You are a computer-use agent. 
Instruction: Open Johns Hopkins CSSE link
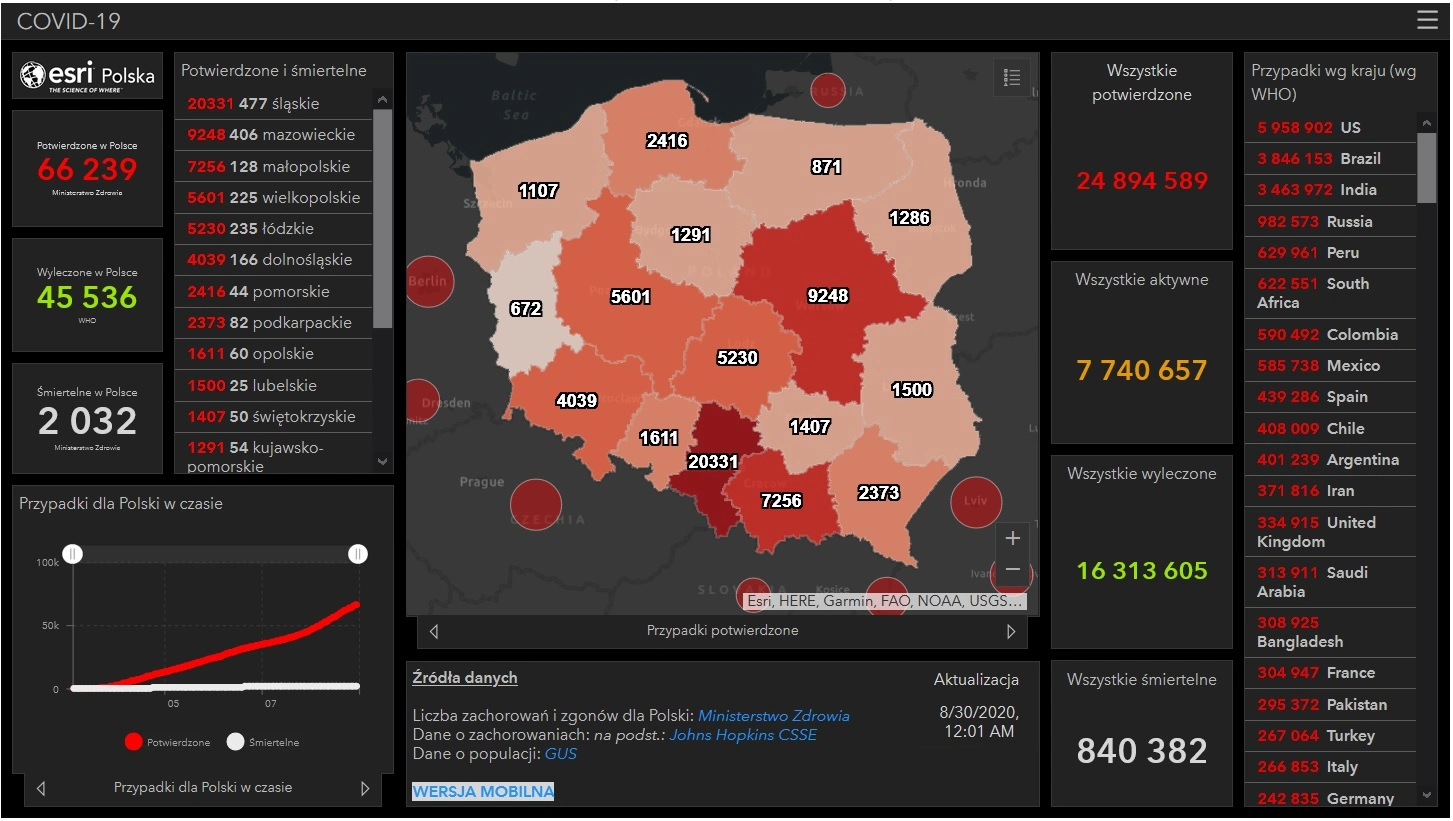(742, 735)
